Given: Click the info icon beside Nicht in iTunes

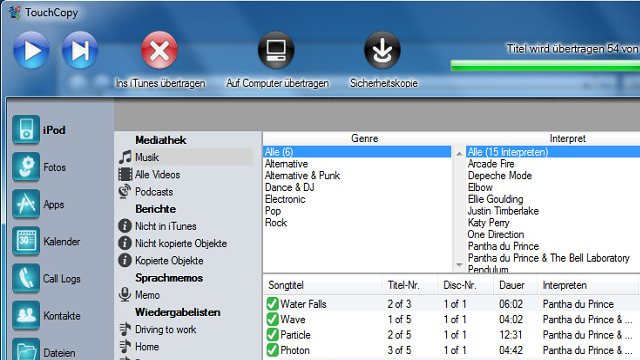Looking at the screenshot, I should (x=125, y=226).
